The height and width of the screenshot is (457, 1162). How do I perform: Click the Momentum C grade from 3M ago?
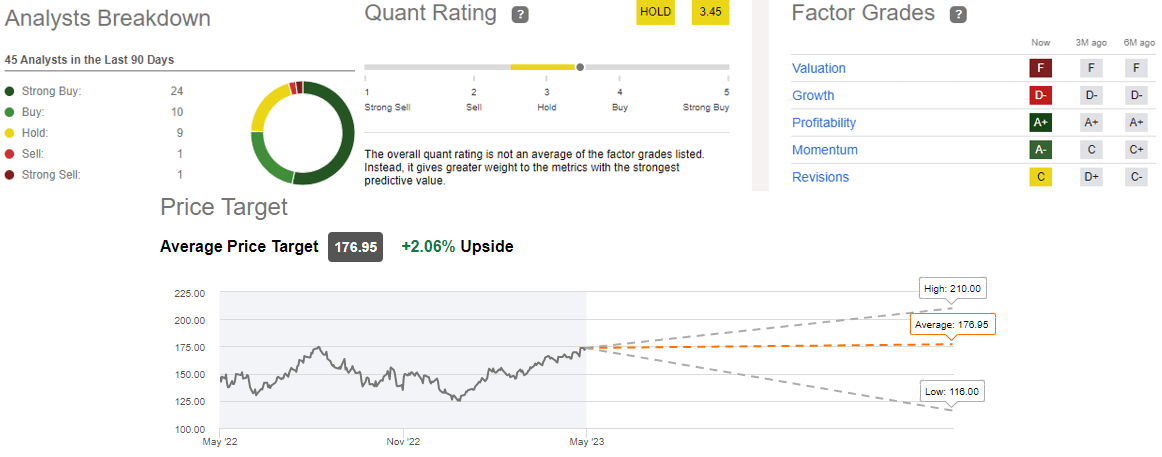(1089, 150)
